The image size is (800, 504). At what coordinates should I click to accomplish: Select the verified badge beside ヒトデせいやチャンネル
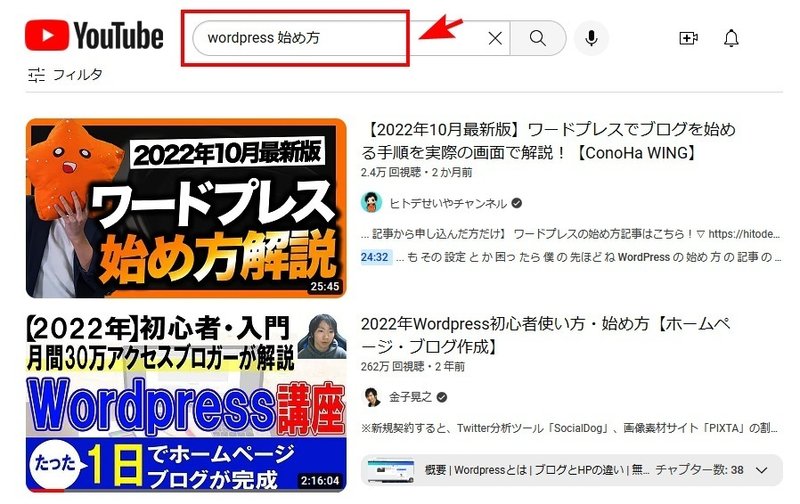click(516, 204)
